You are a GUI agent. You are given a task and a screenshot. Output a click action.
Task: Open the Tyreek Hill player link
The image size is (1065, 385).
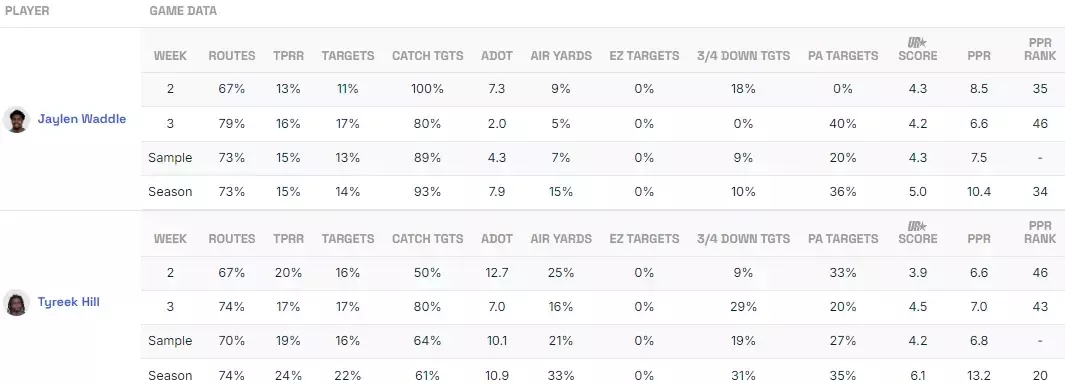[x=69, y=301]
